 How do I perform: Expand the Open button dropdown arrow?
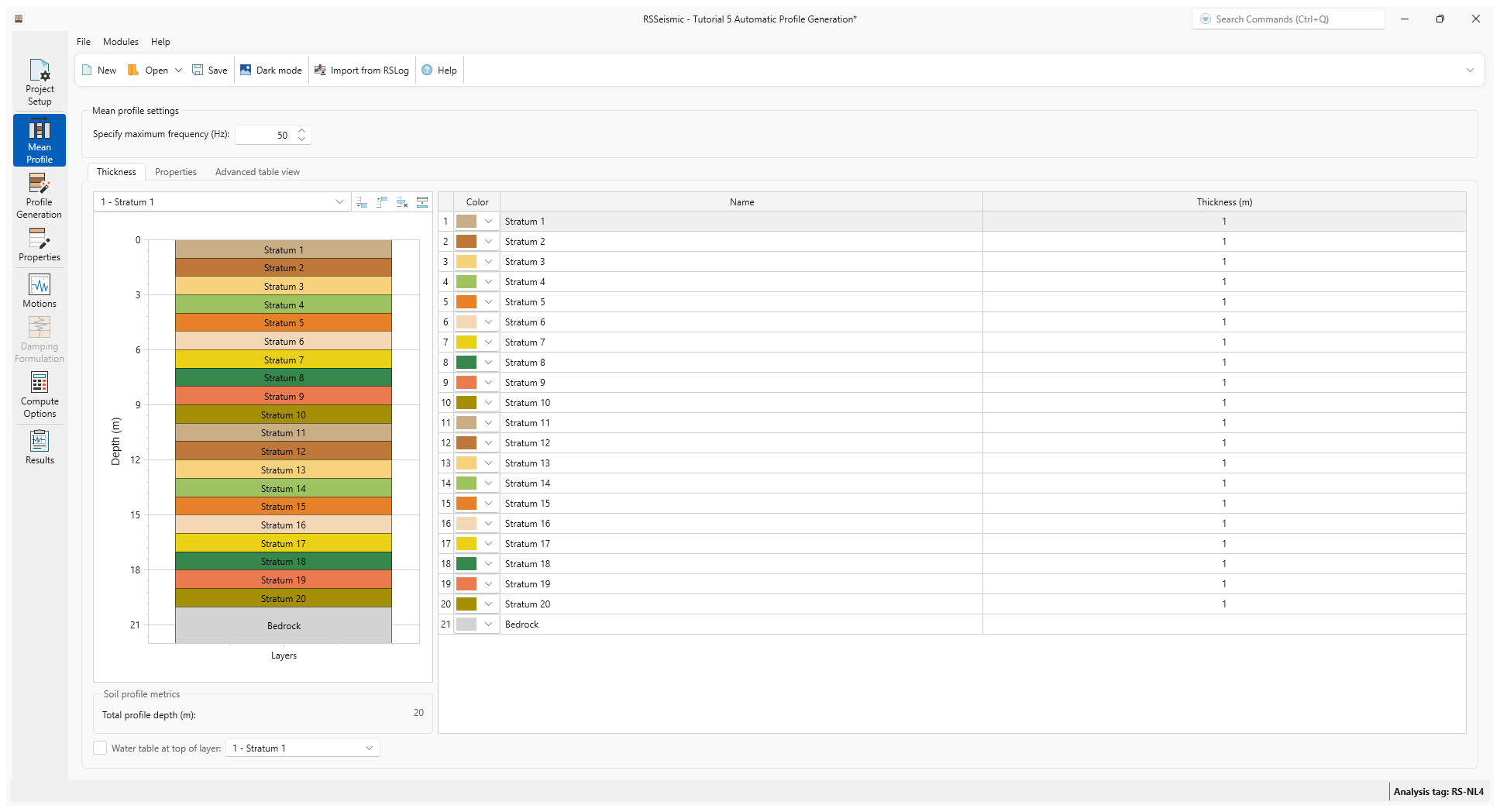[178, 71]
